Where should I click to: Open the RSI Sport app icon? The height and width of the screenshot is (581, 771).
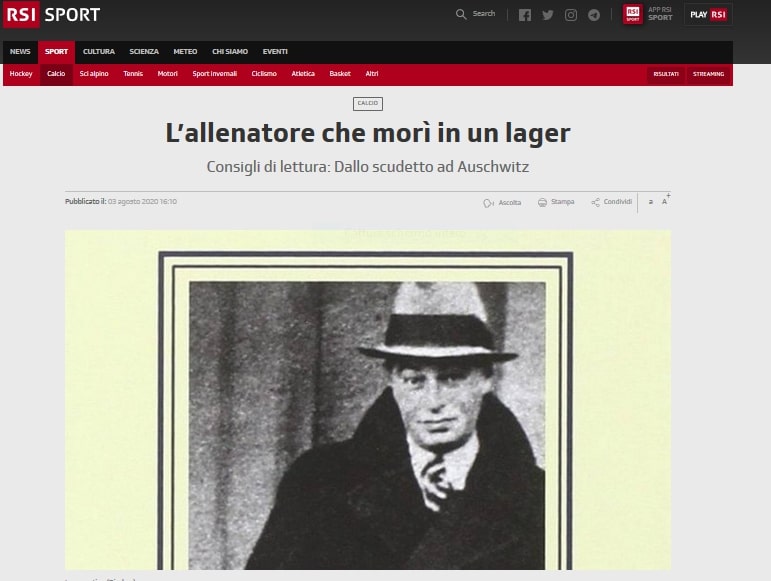(633, 14)
